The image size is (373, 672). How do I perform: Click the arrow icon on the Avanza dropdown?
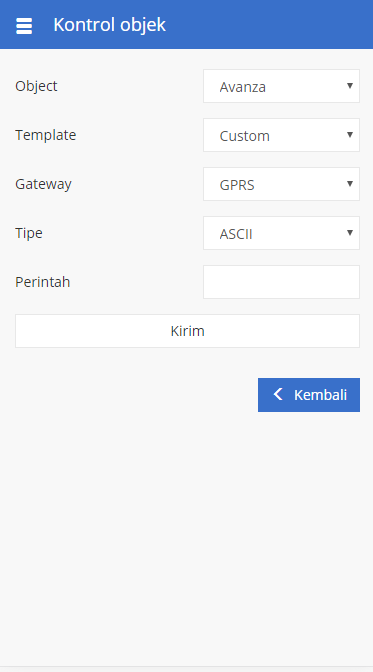click(x=350, y=86)
